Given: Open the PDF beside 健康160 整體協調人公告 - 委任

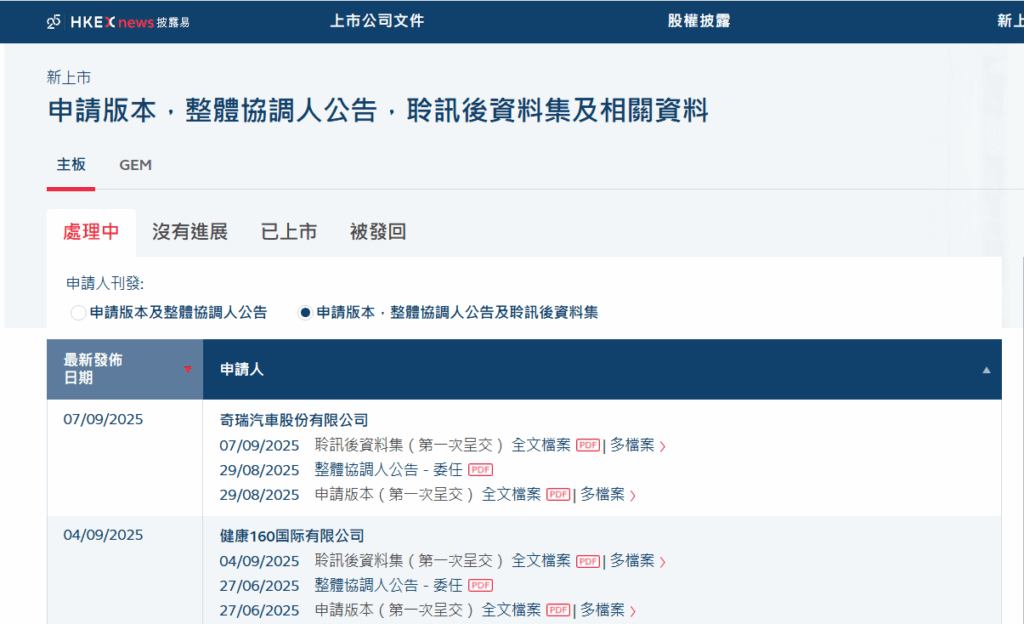Looking at the screenshot, I should coord(479,584).
